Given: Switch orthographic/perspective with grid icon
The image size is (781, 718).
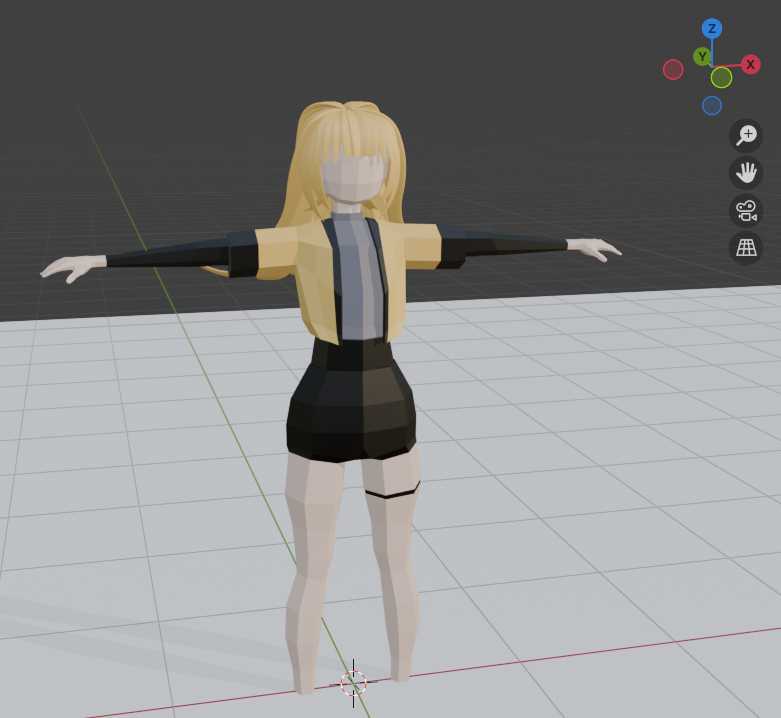Looking at the screenshot, I should [x=746, y=247].
